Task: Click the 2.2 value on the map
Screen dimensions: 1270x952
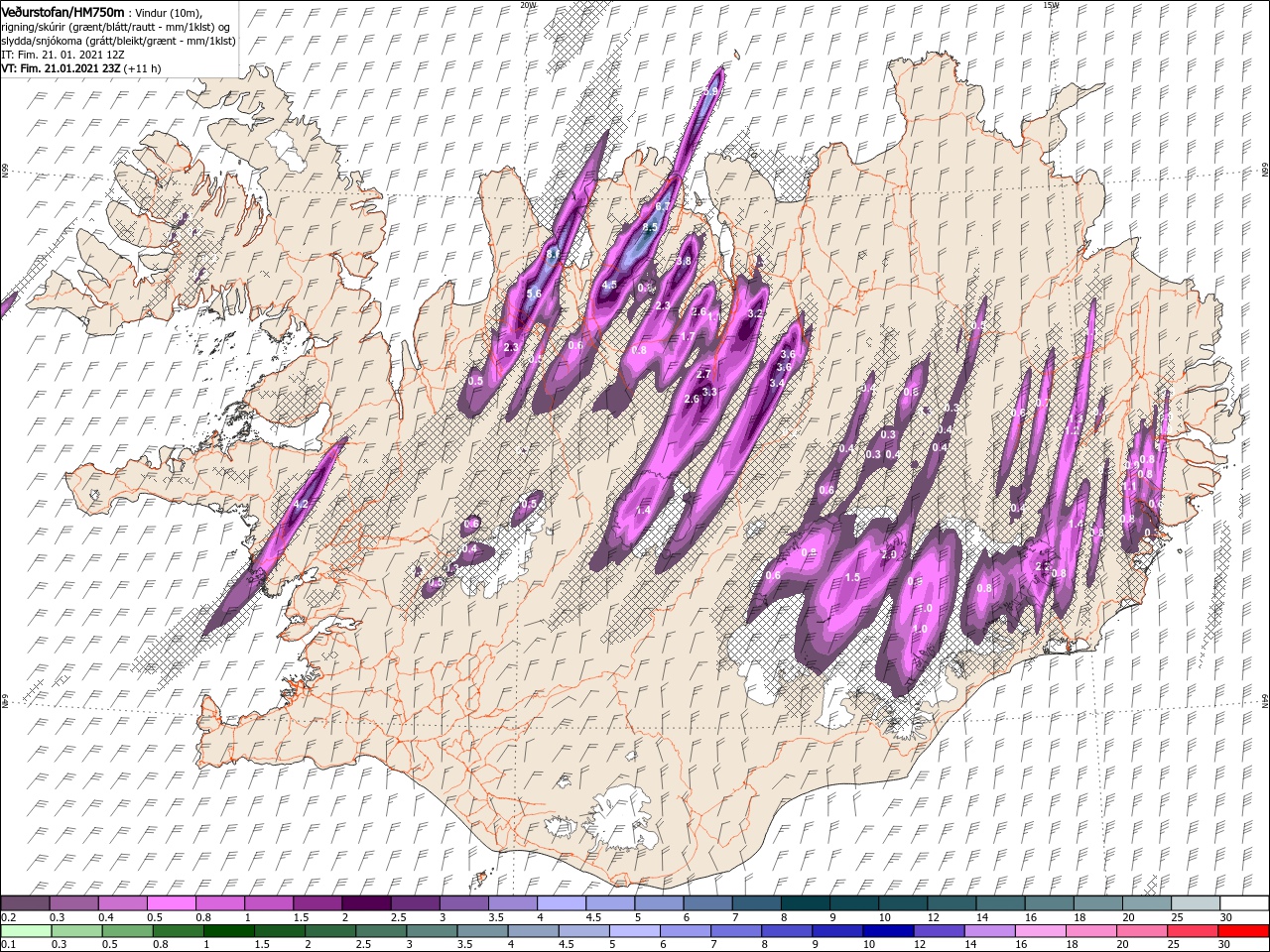Action: (1042, 566)
